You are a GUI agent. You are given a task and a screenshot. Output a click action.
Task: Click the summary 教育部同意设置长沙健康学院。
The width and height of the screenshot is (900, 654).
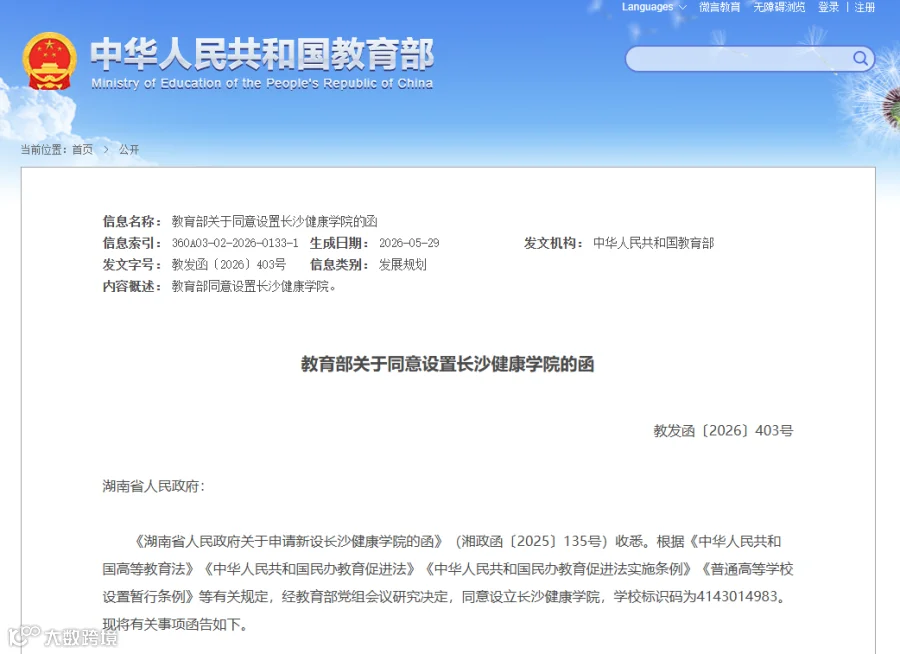pos(254,286)
